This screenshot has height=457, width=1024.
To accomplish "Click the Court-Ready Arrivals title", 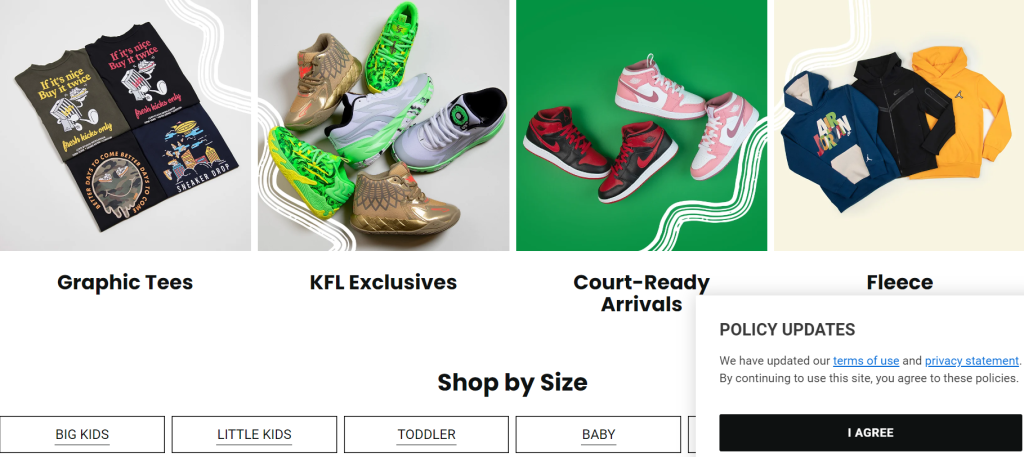I will [641, 293].
